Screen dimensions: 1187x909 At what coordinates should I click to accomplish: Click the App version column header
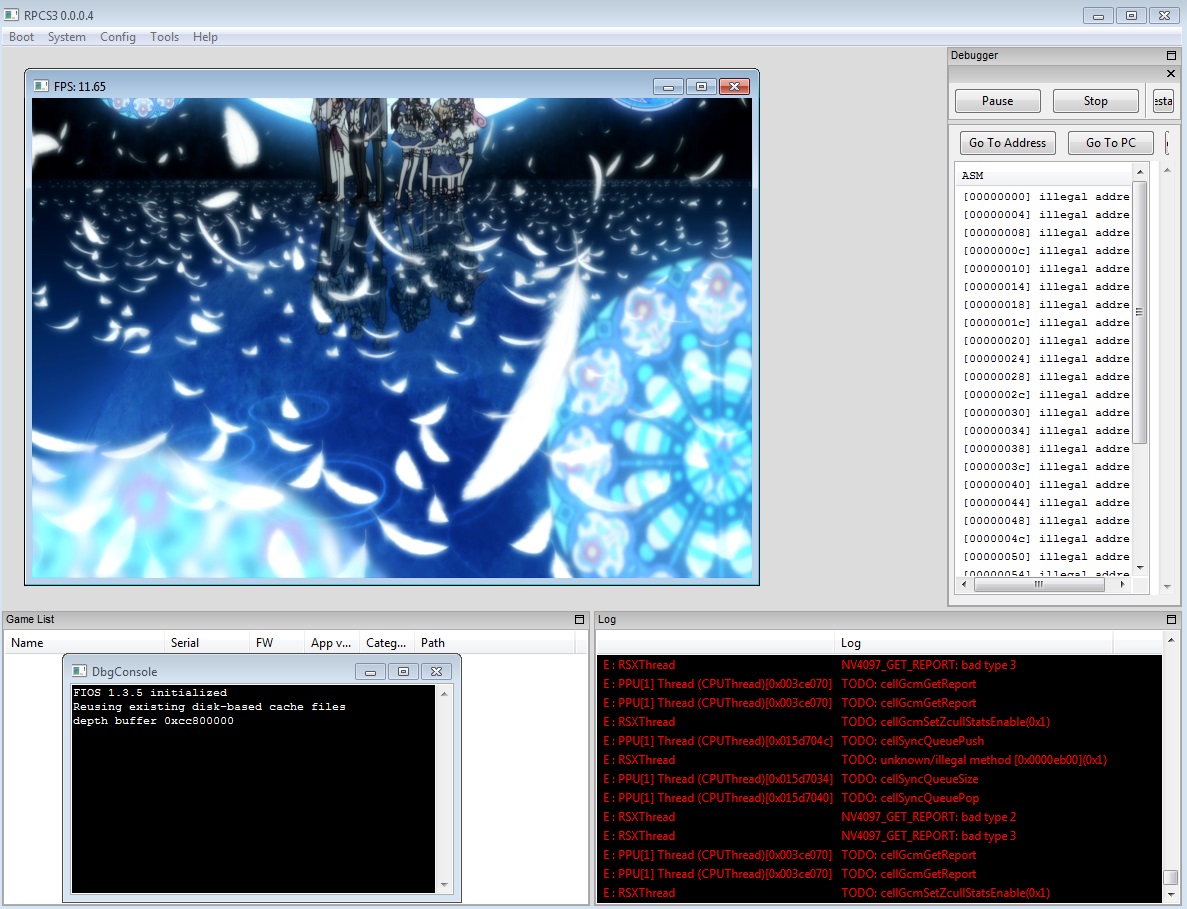(x=332, y=643)
